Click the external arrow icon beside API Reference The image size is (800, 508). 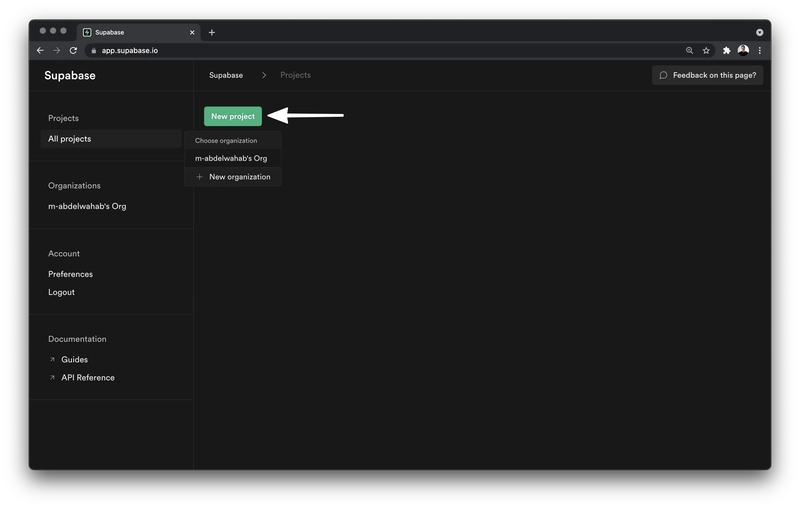[52, 377]
